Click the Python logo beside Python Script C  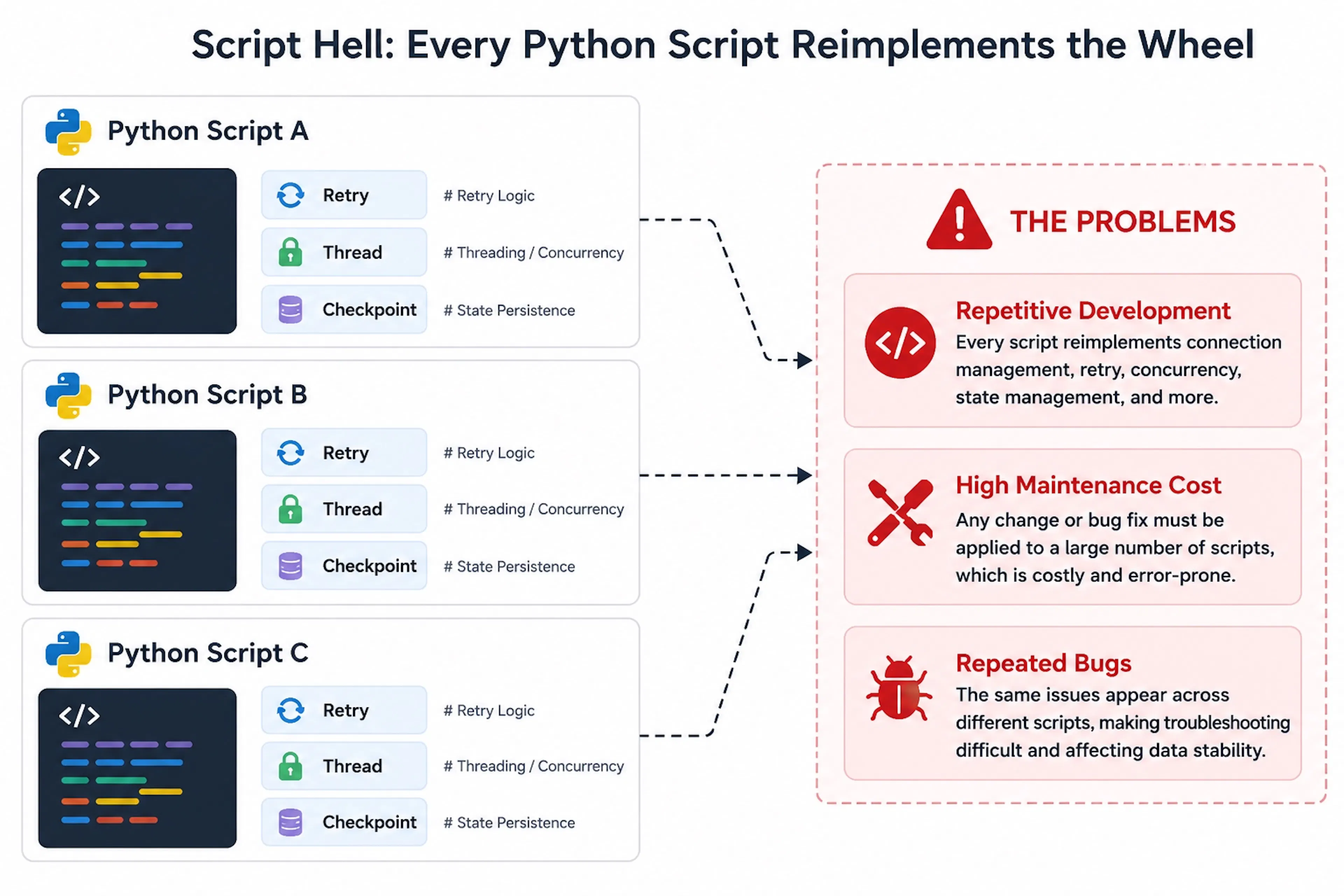[69, 654]
